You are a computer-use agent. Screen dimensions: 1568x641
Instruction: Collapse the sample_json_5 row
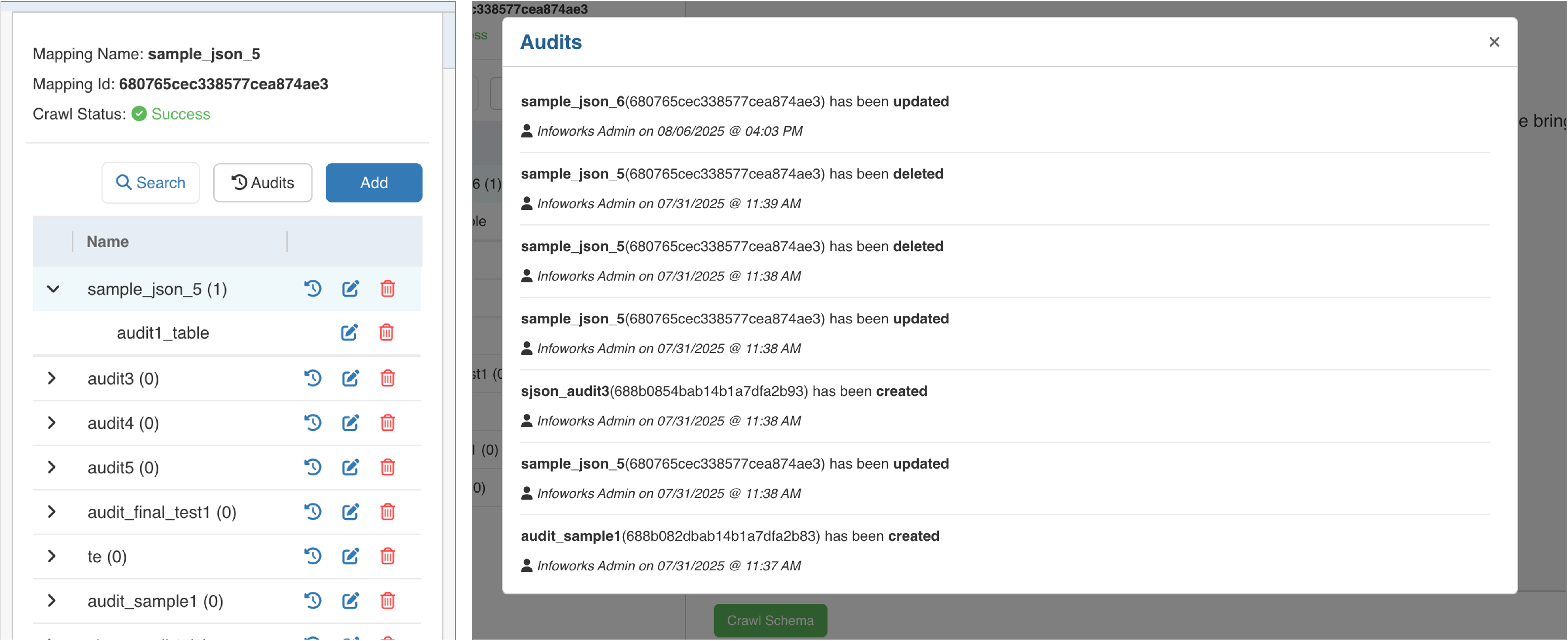53,289
